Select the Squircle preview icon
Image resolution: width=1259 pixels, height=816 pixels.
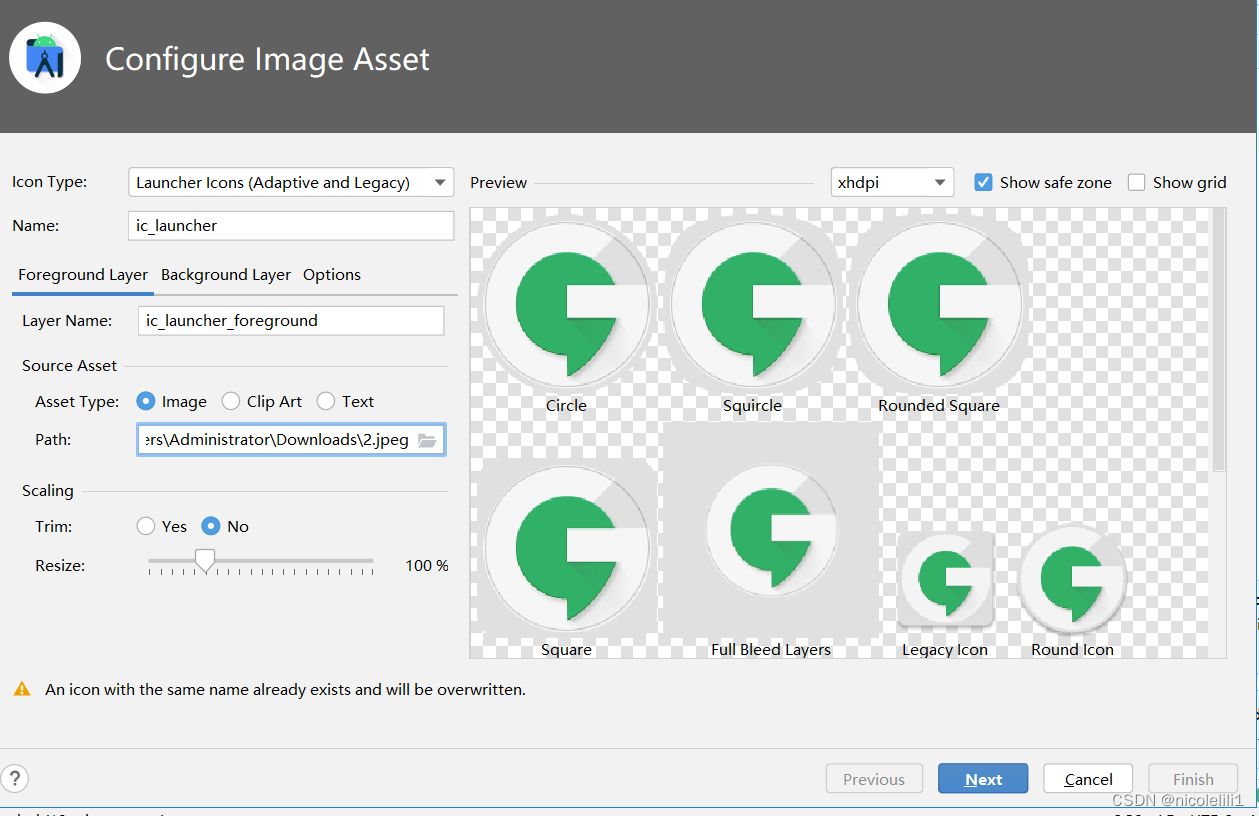752,303
